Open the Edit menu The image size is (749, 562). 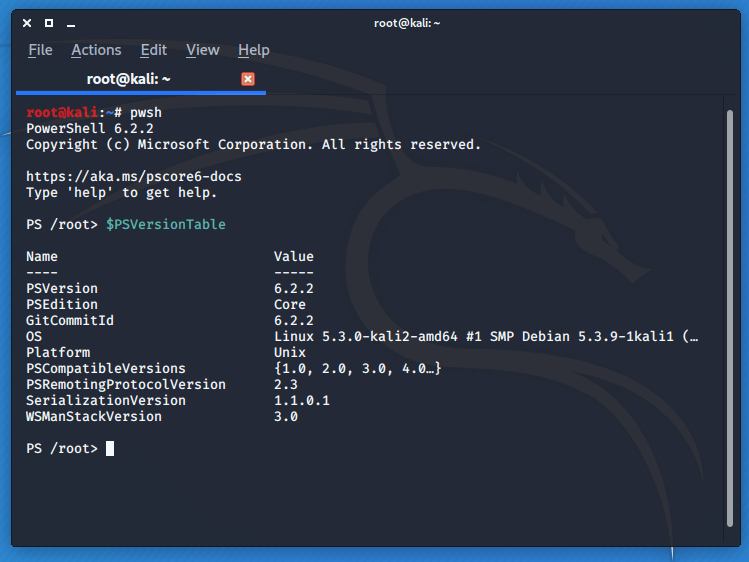click(153, 50)
